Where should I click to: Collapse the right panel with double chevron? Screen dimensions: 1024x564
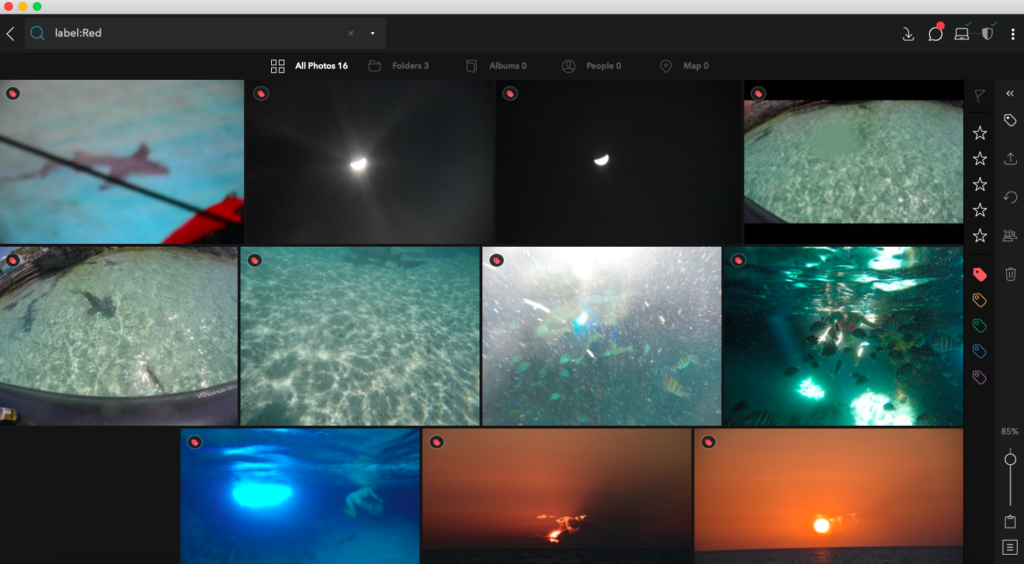(1010, 94)
